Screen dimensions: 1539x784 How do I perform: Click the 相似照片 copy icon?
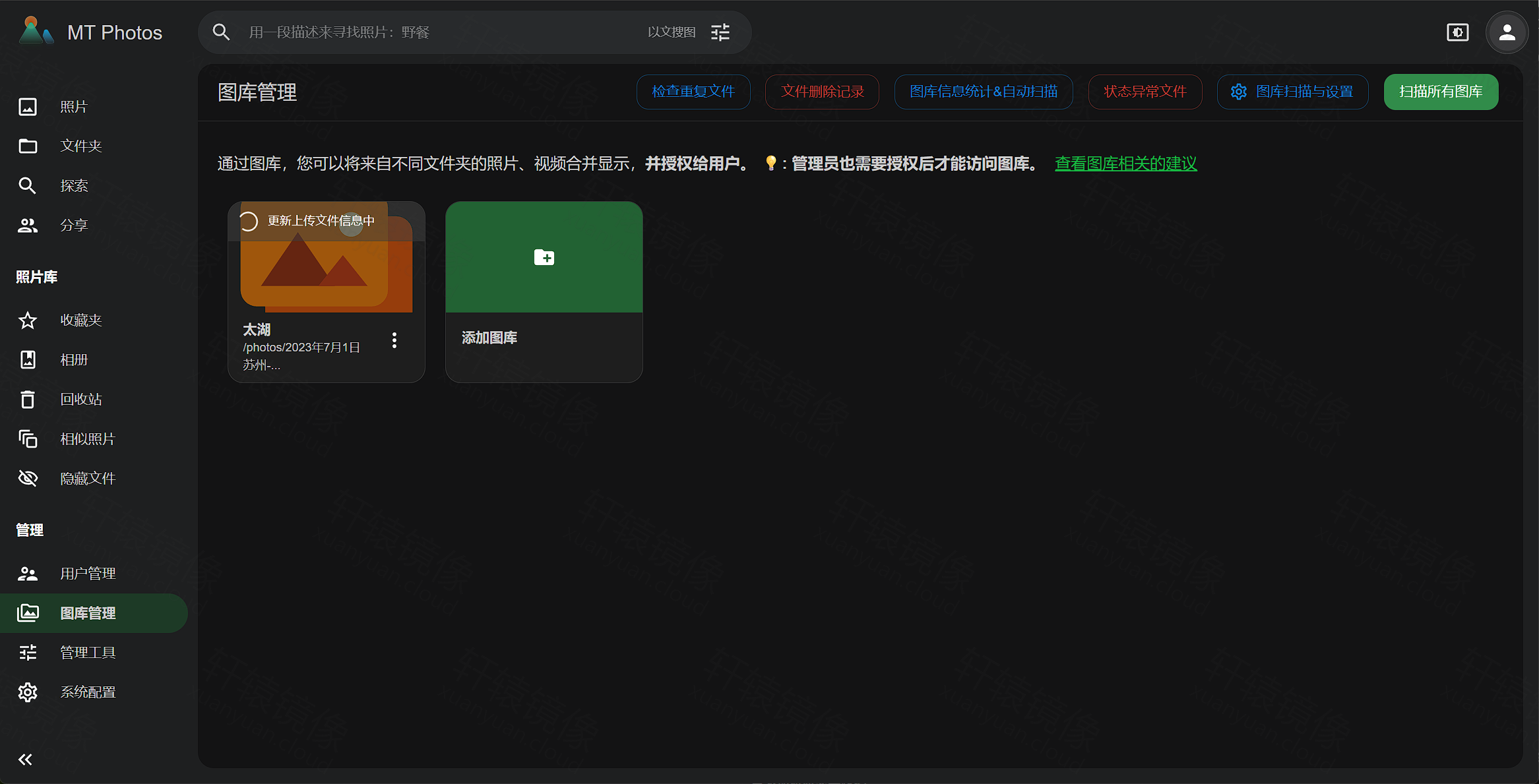click(28, 439)
